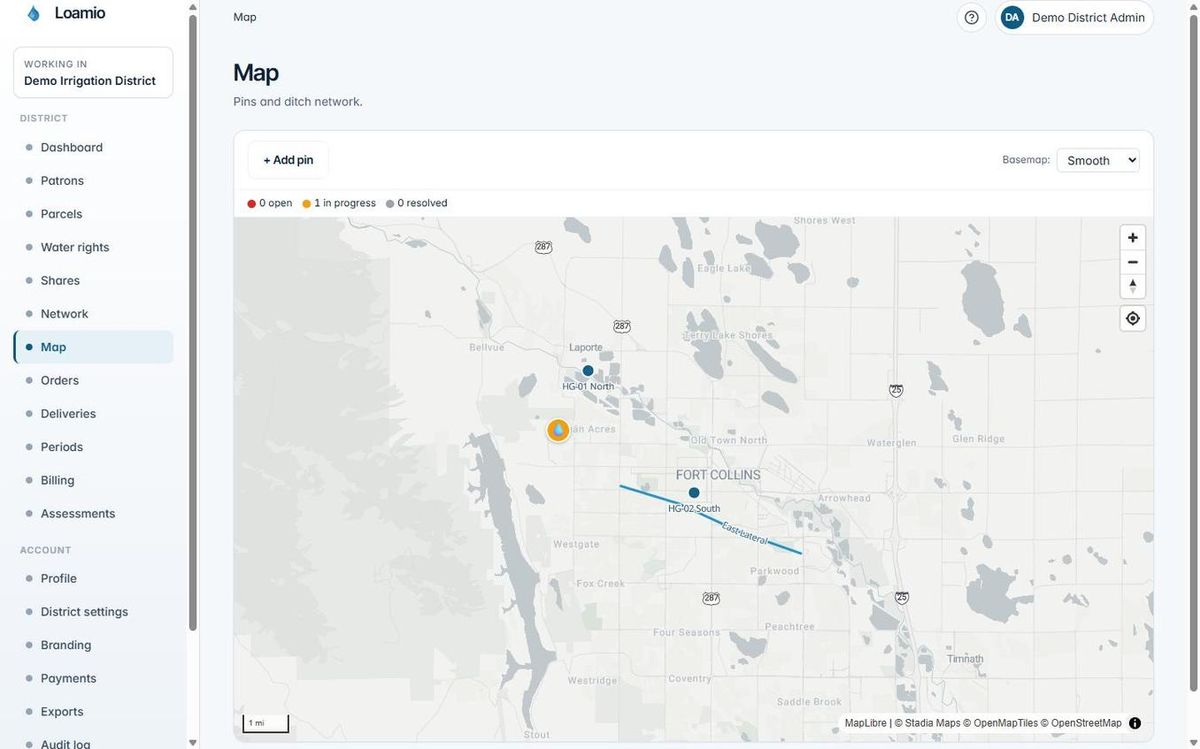Viewport: 1200px width, 749px height.
Task: Open Demo District Admin account menu
Action: (x=1075, y=17)
